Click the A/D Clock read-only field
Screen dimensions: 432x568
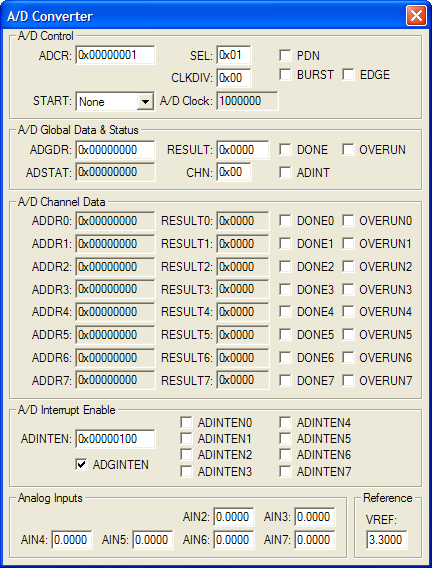point(247,101)
